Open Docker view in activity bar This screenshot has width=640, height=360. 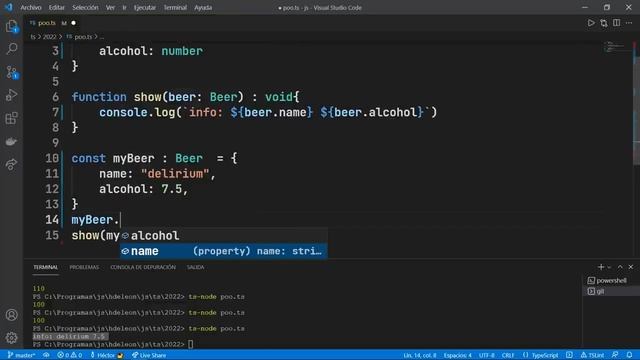click(x=11, y=142)
